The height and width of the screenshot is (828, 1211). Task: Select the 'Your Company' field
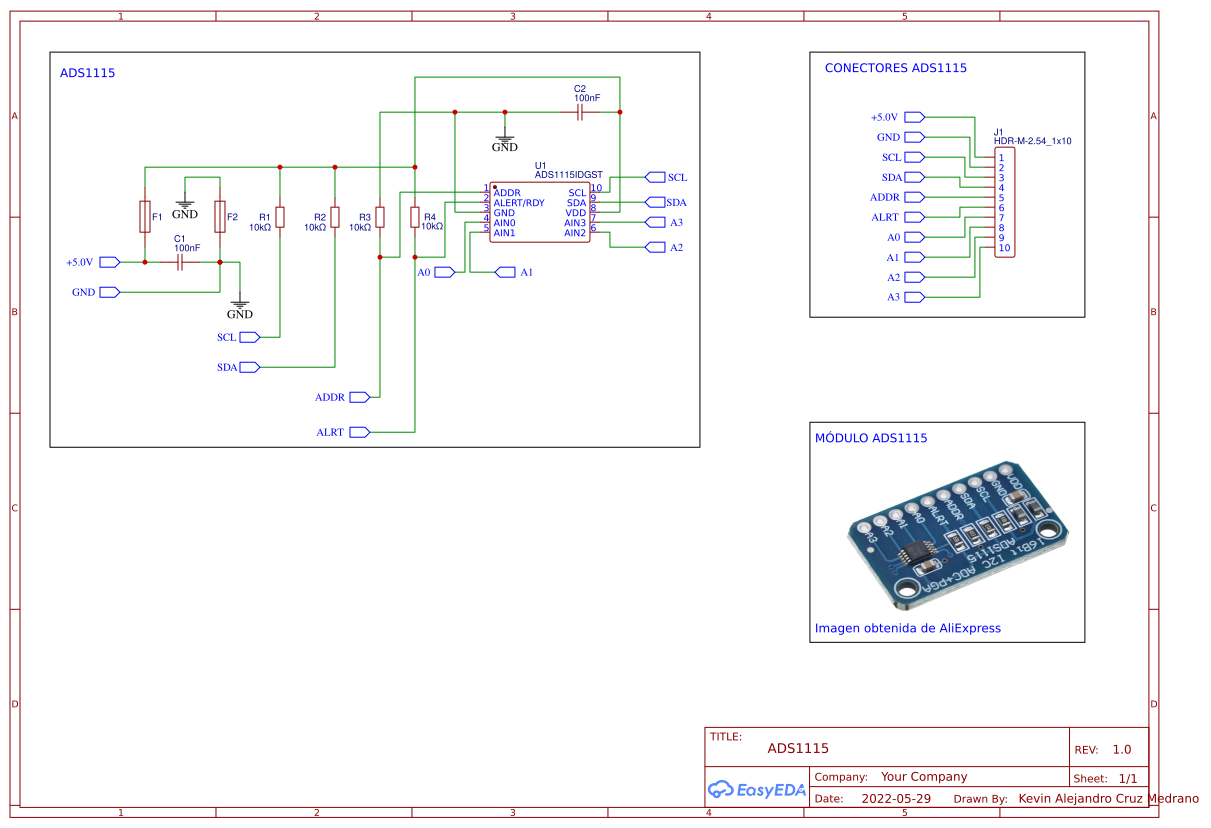click(x=924, y=776)
